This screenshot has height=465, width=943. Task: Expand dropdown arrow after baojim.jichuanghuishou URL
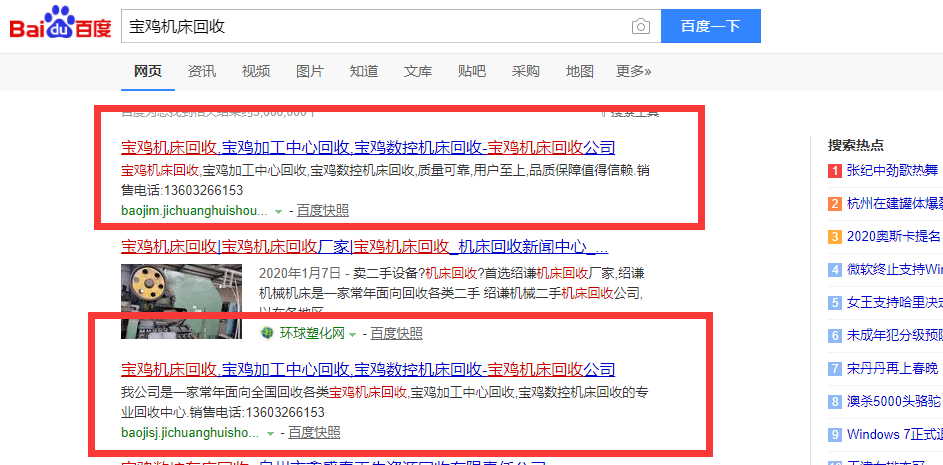click(x=278, y=212)
